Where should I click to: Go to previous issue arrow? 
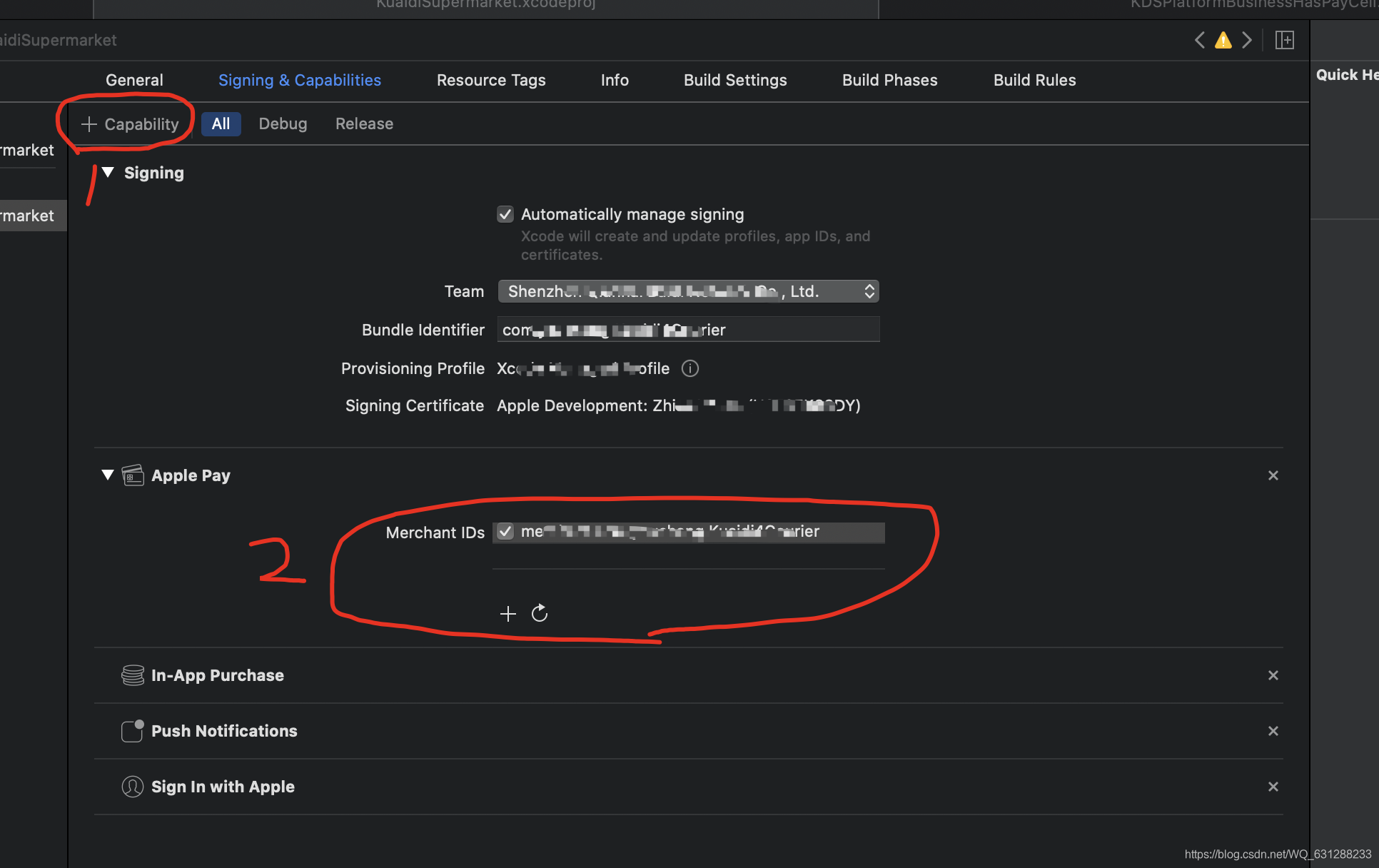pyautogui.click(x=1200, y=40)
